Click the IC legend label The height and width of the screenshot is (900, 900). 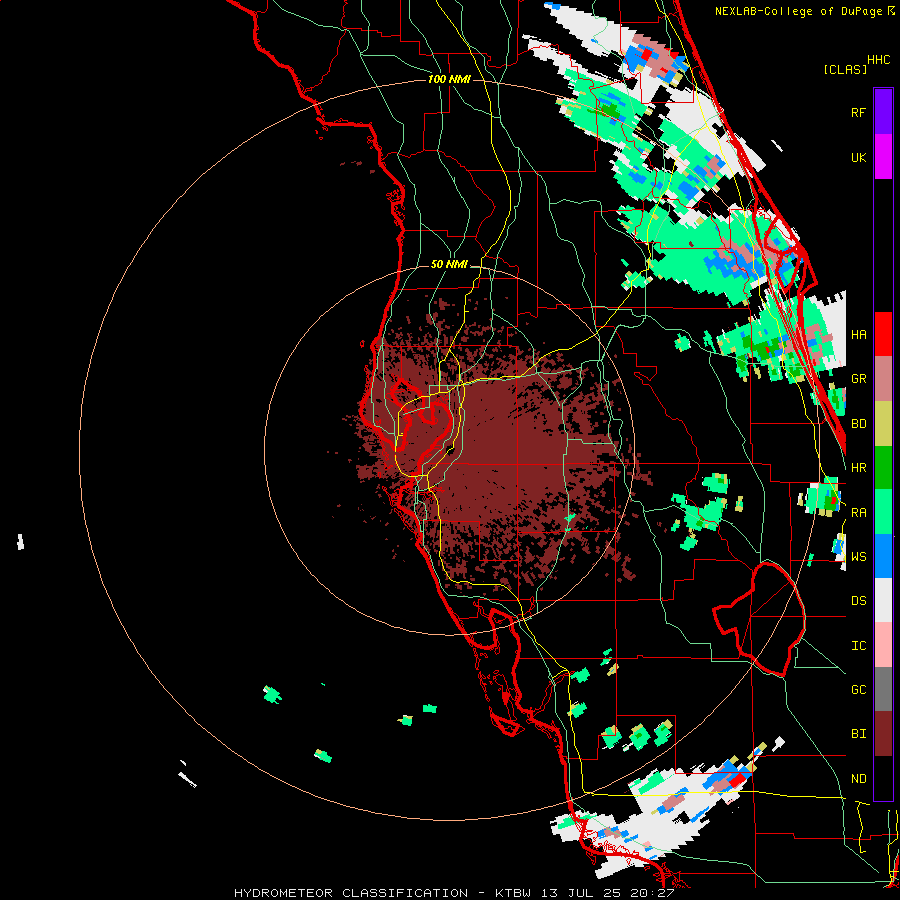coord(858,646)
